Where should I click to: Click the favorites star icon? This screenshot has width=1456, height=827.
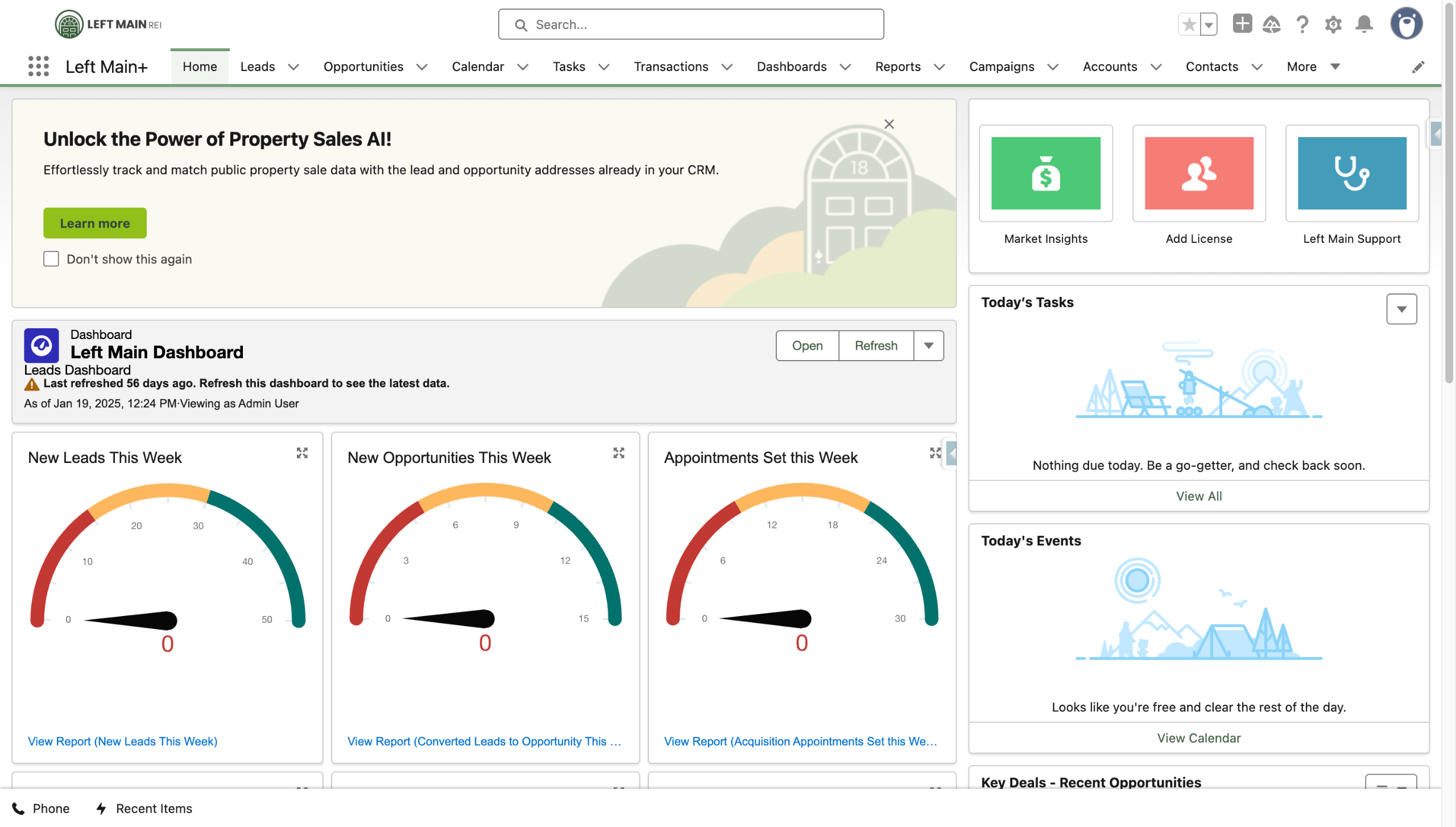(x=1189, y=24)
